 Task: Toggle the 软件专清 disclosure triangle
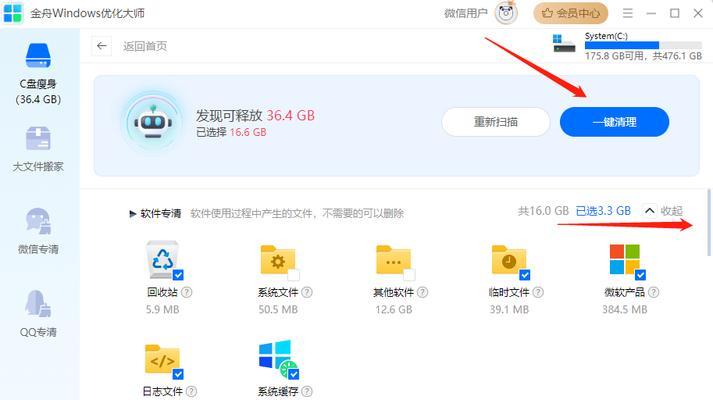point(132,214)
